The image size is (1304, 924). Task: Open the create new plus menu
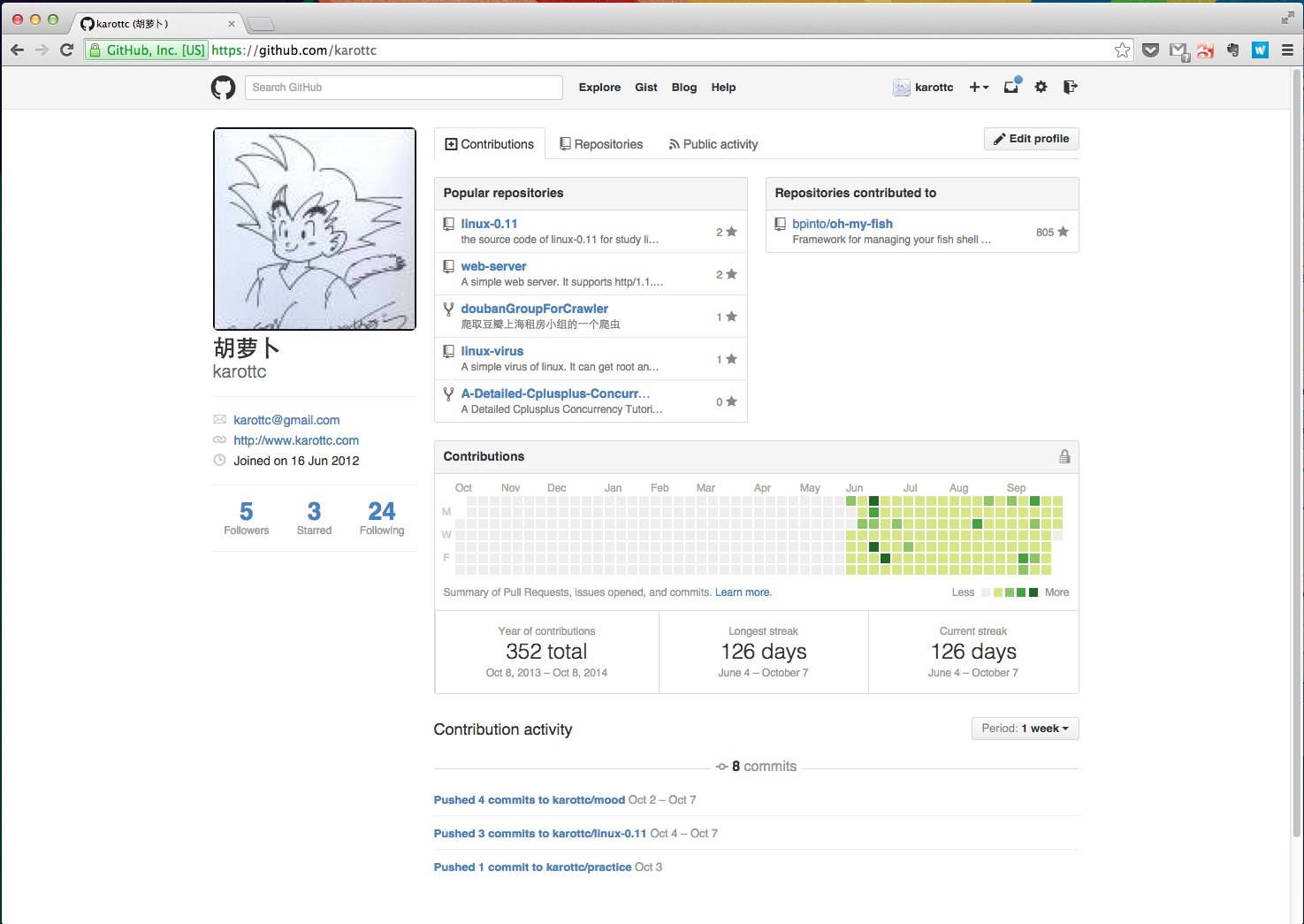pyautogui.click(x=979, y=87)
